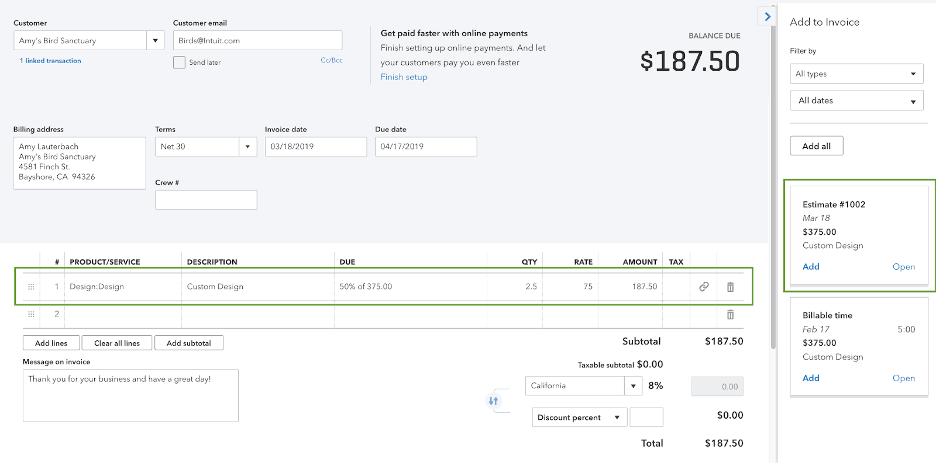Click the drag handle for line 2
This screenshot has height=464, width=936.
point(30,314)
